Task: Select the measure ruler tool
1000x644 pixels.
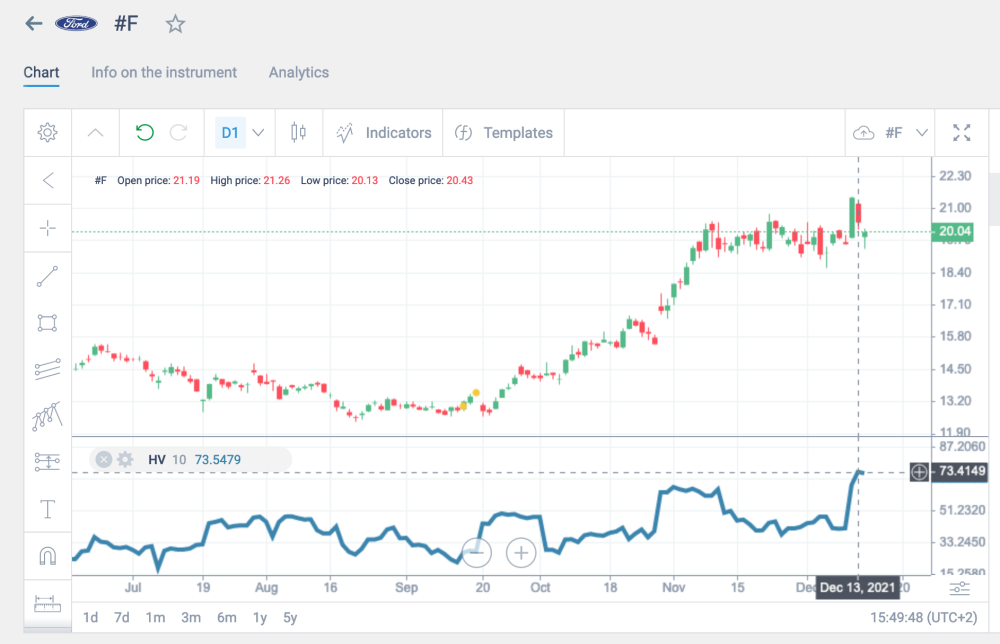Action: (47, 601)
